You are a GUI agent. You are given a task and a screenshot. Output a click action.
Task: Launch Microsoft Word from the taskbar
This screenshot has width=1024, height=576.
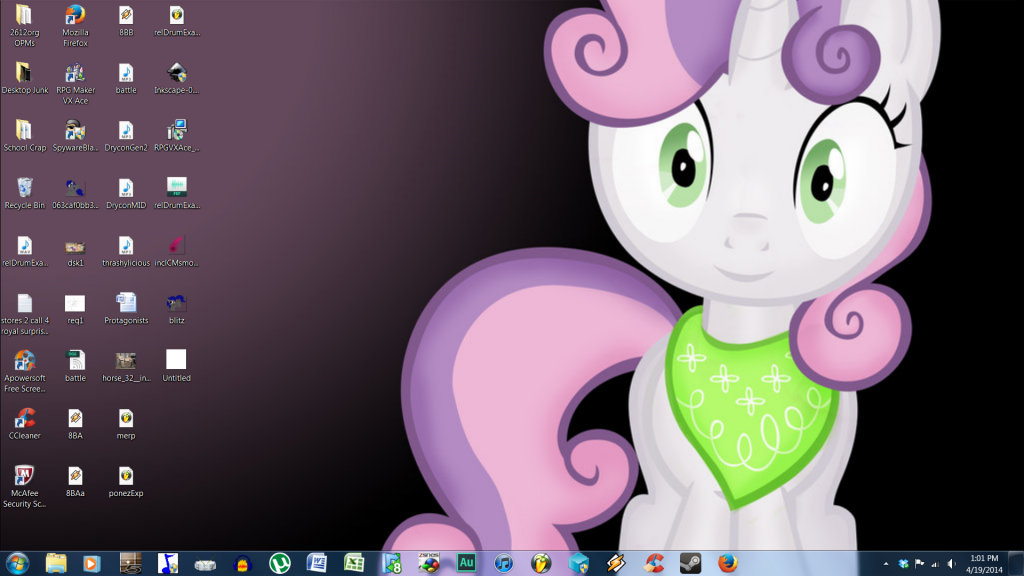click(317, 563)
